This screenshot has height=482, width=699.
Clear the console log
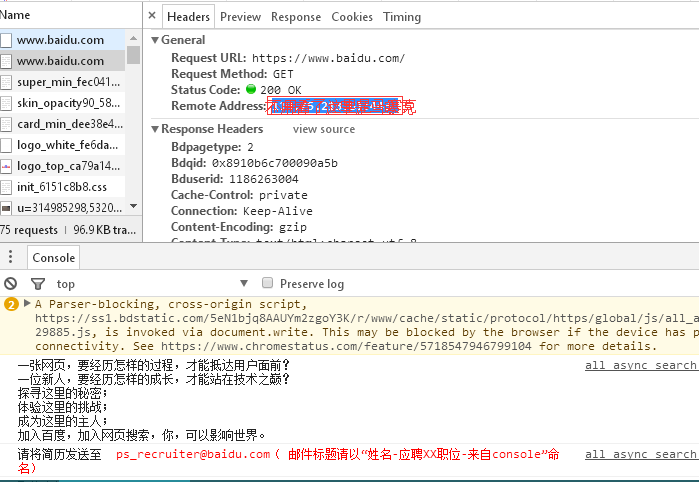(x=11, y=284)
